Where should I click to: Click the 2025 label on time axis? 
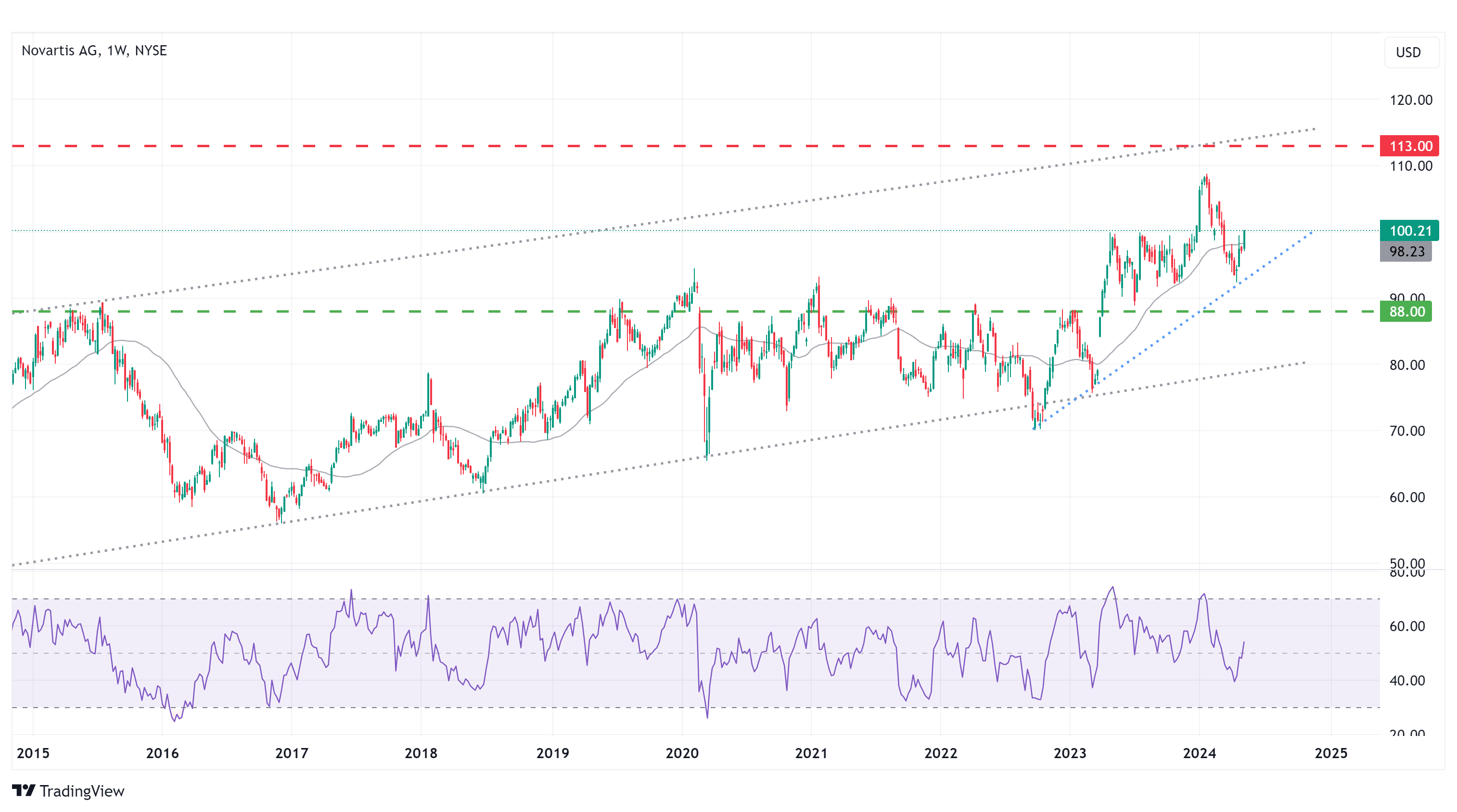coord(1331,753)
